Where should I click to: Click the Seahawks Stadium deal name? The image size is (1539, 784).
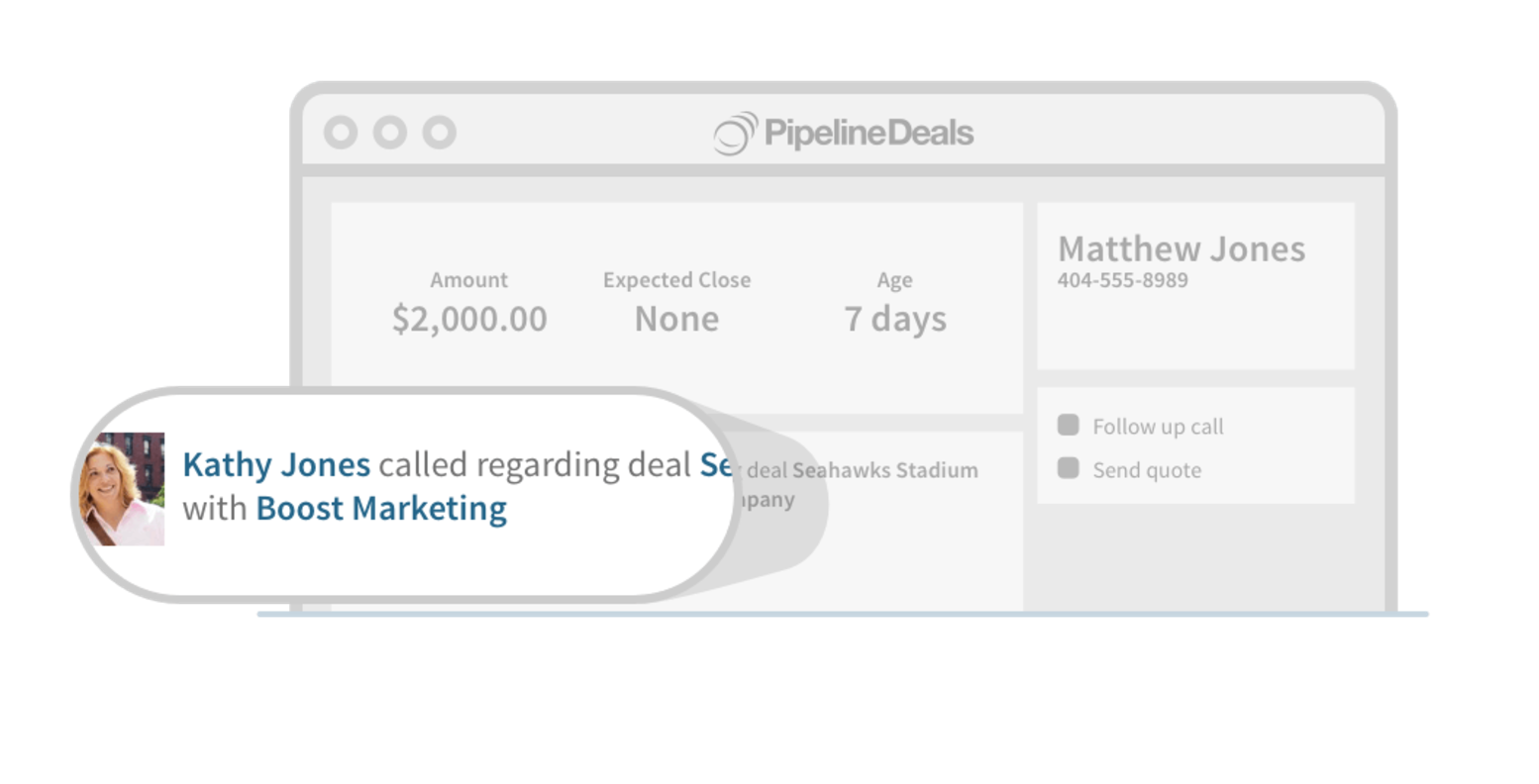(885, 470)
